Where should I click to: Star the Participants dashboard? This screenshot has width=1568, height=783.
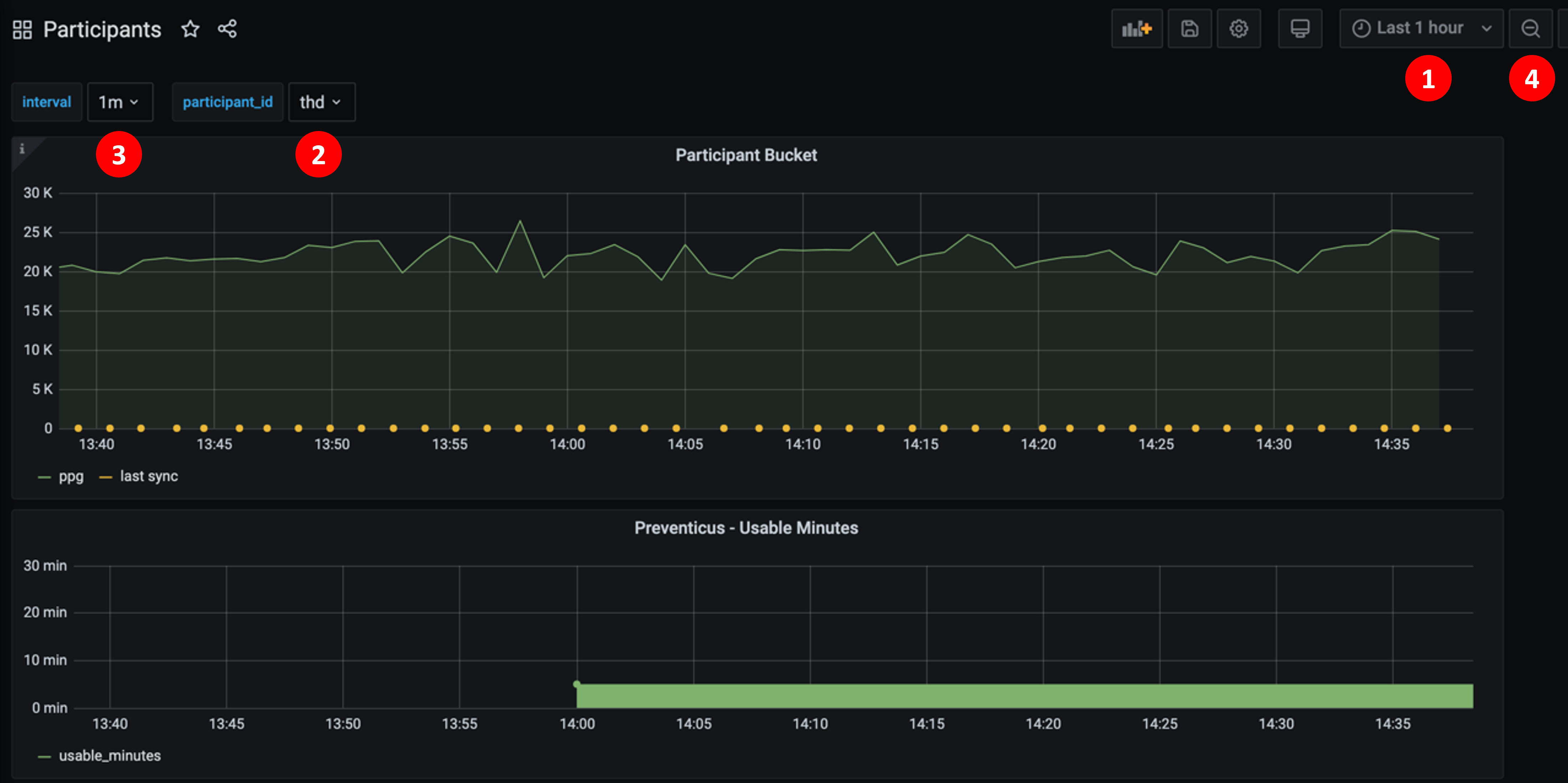pyautogui.click(x=191, y=29)
